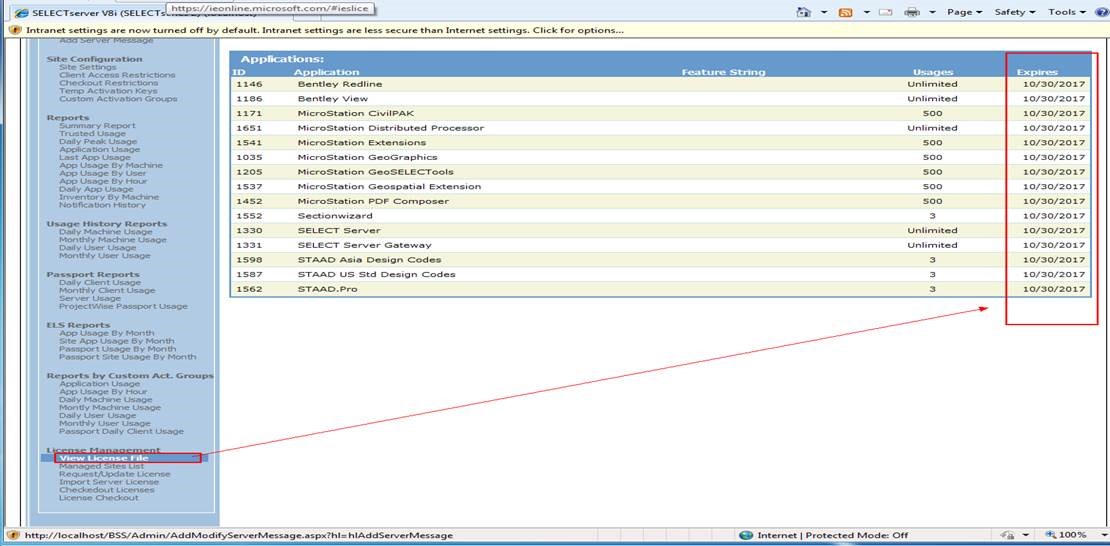Open Temp Activation Keys link

pyautogui.click(x=108, y=91)
